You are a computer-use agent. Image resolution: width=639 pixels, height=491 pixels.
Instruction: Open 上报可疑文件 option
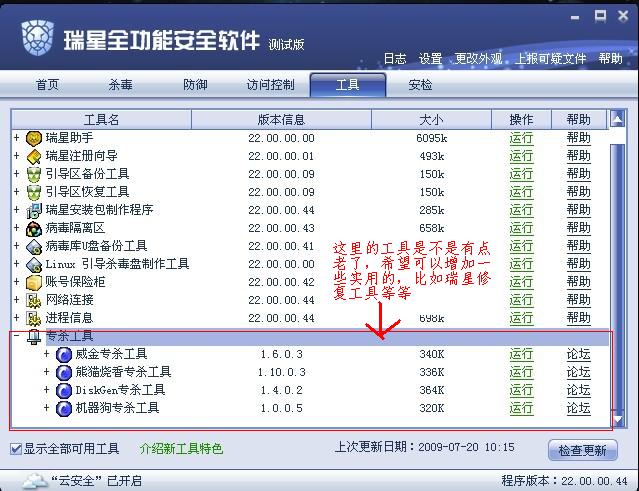coord(551,59)
